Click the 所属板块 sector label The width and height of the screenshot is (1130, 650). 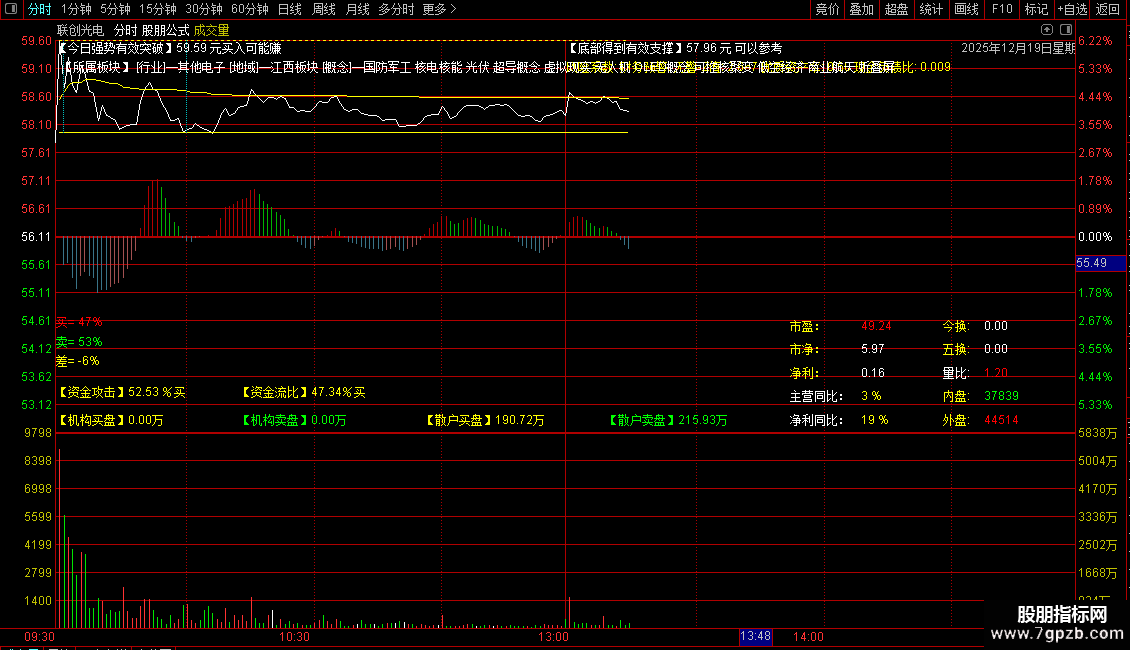point(97,67)
